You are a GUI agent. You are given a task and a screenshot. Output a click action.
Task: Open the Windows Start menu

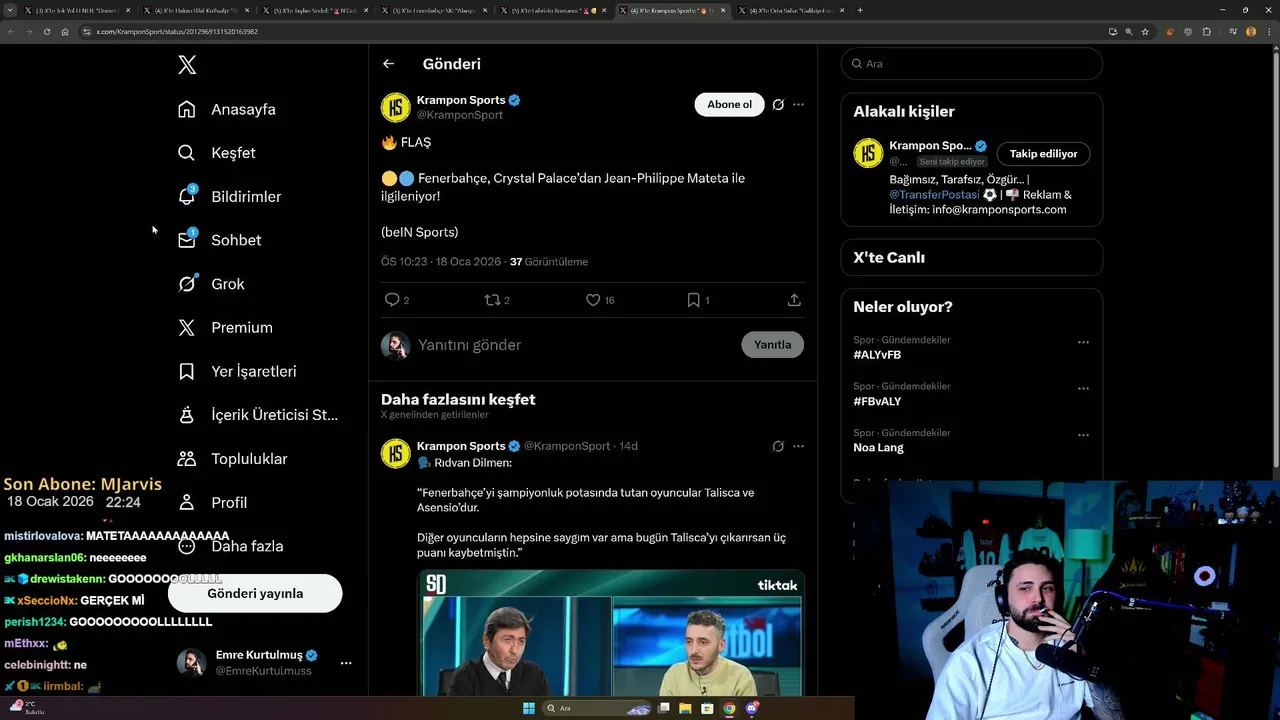pyautogui.click(x=529, y=708)
